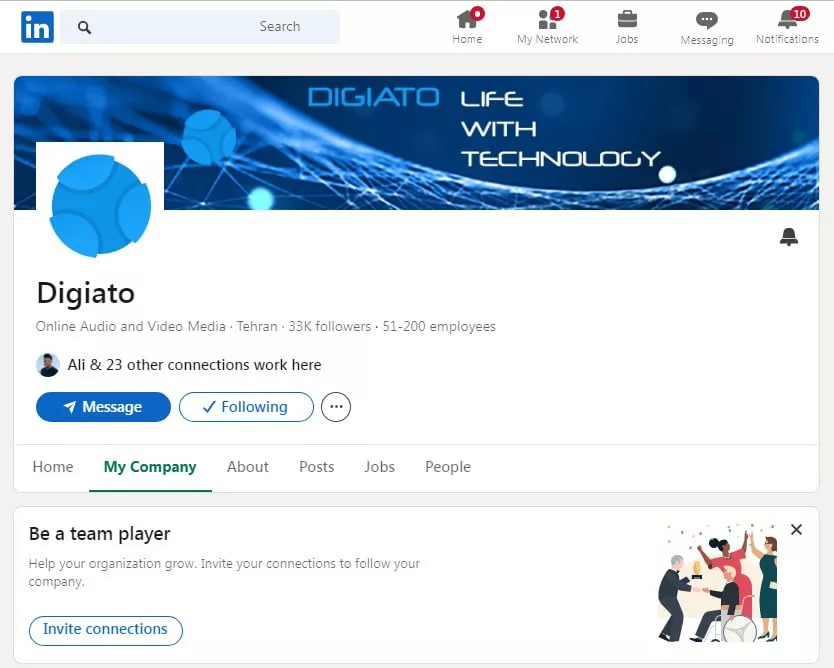This screenshot has width=834, height=668.
Task: Focus the Search input field
Action: 200,27
